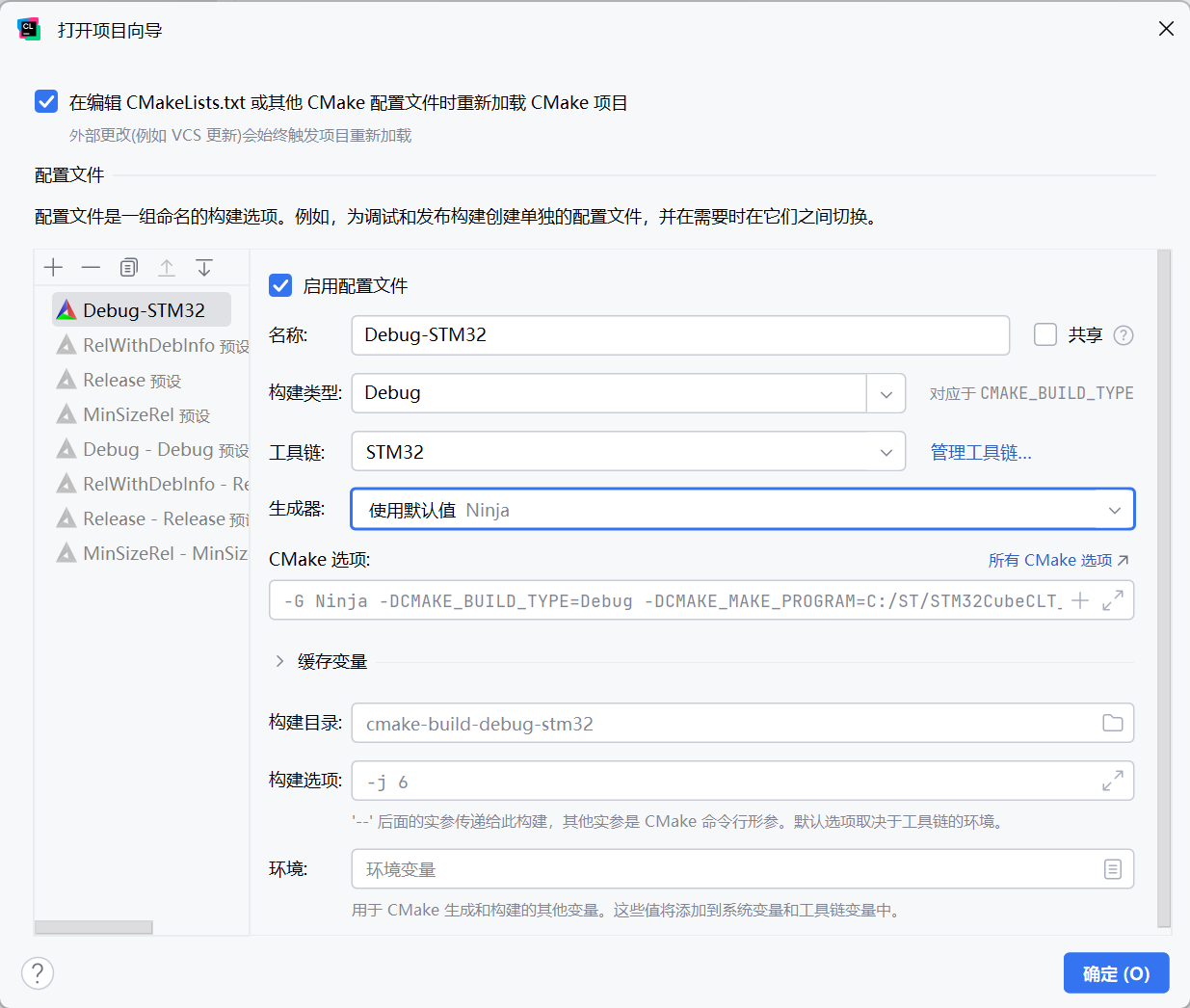The width and height of the screenshot is (1190, 1008).
Task: Click the 管理工具链... link
Action: 981,452
